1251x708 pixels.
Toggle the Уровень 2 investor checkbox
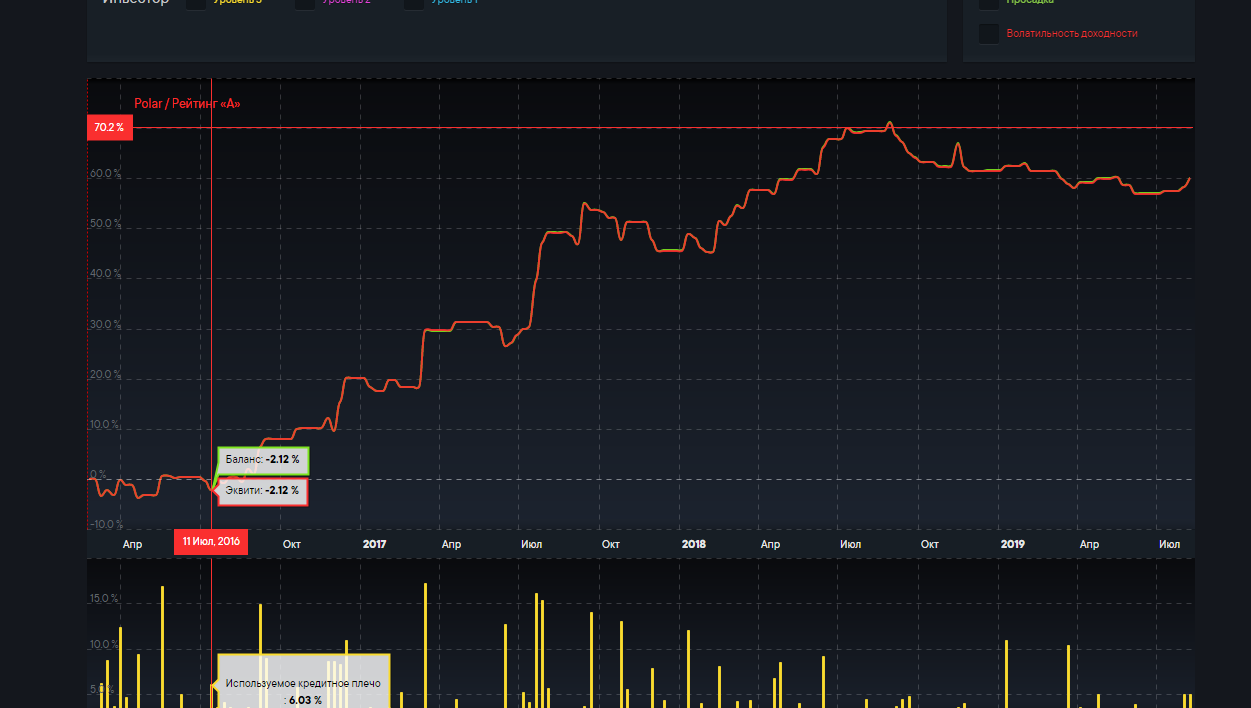point(305,3)
